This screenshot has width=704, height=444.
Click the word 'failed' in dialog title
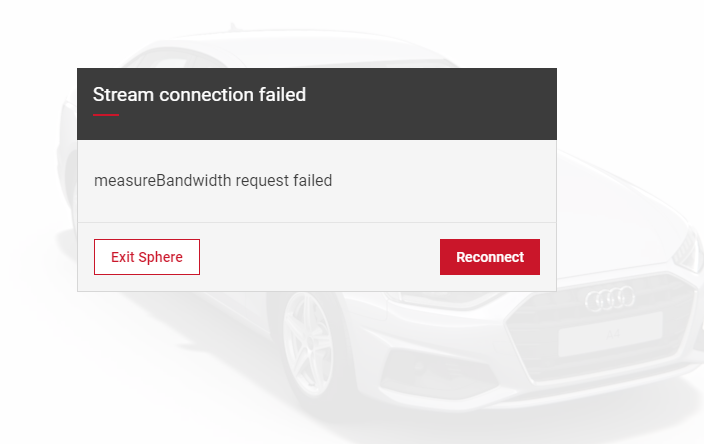(282, 95)
